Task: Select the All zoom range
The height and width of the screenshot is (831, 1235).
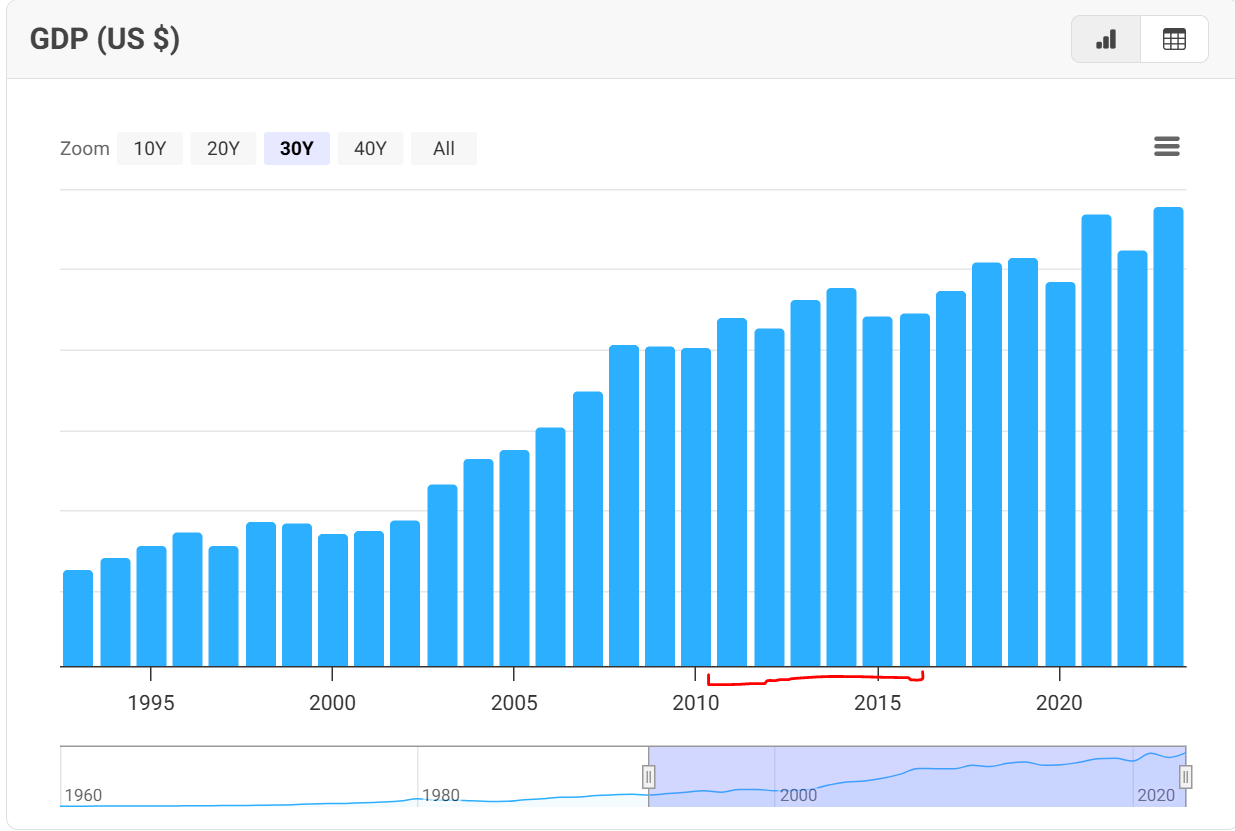Action: click(x=444, y=148)
